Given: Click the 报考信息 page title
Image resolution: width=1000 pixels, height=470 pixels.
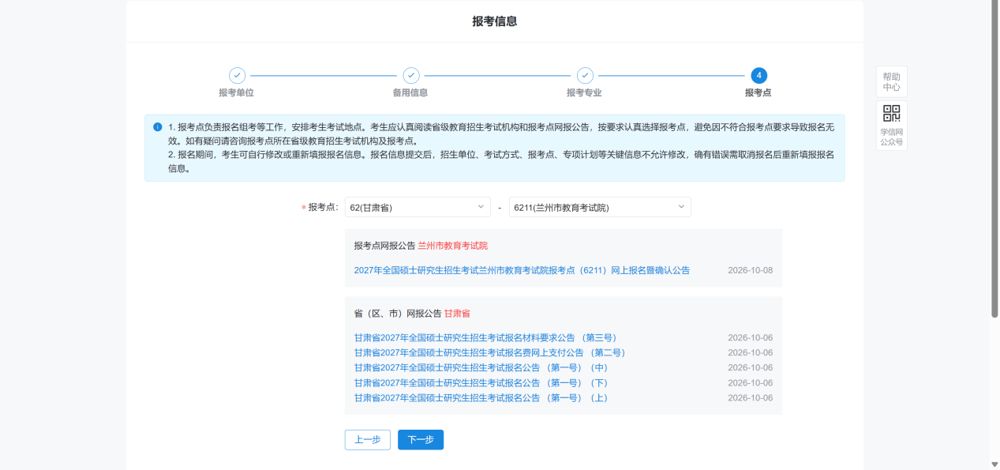Looking at the screenshot, I should pos(494,22).
